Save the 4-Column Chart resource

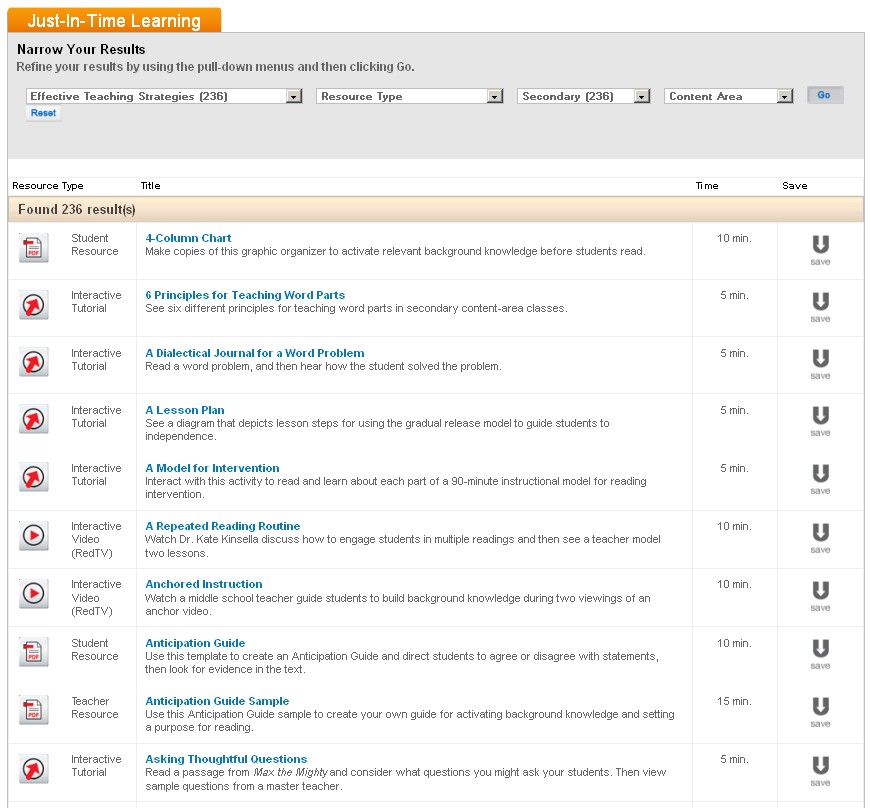tap(820, 249)
